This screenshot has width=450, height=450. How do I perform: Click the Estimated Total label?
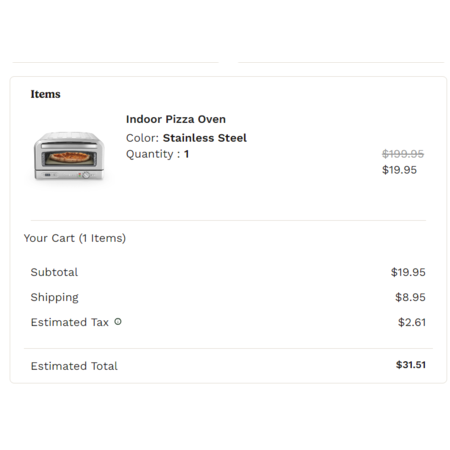coord(74,366)
